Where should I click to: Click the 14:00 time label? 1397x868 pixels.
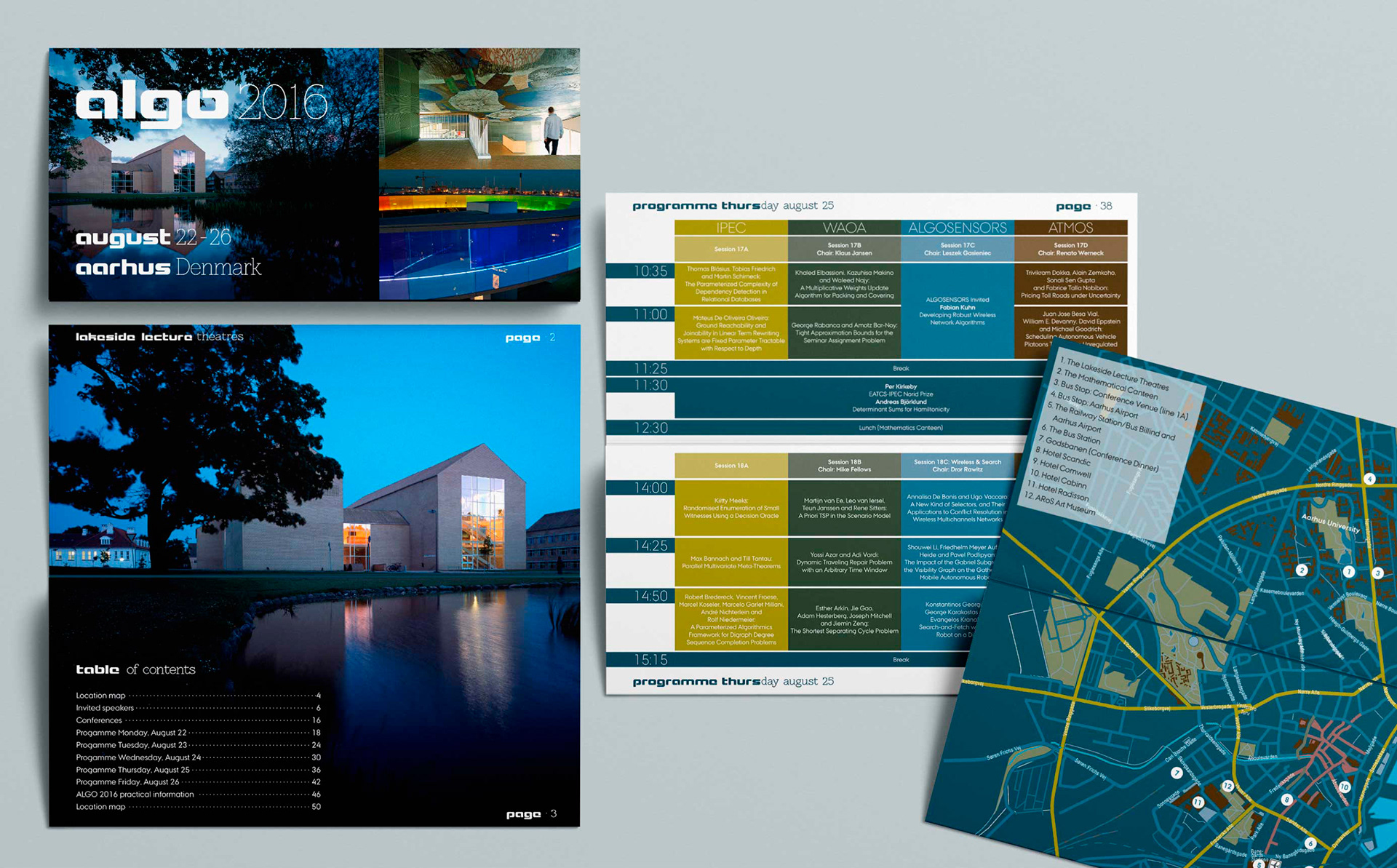650,488
